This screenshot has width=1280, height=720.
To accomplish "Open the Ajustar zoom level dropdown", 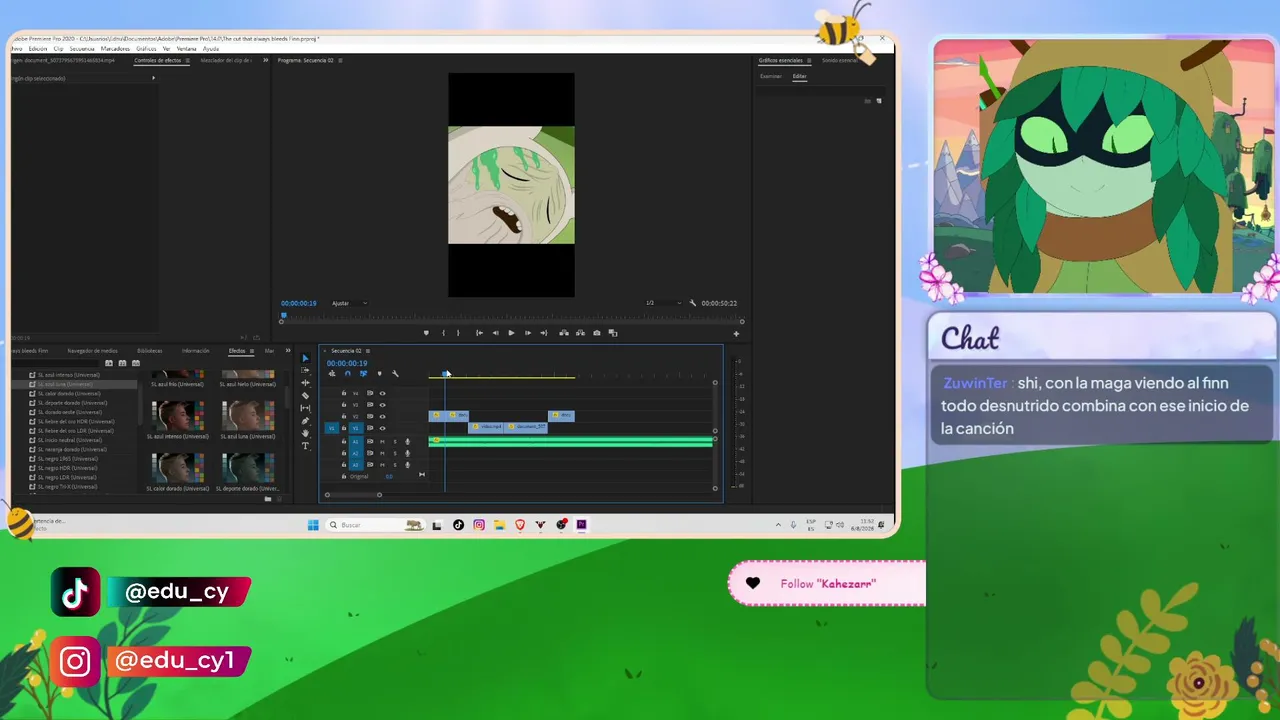I will point(349,303).
